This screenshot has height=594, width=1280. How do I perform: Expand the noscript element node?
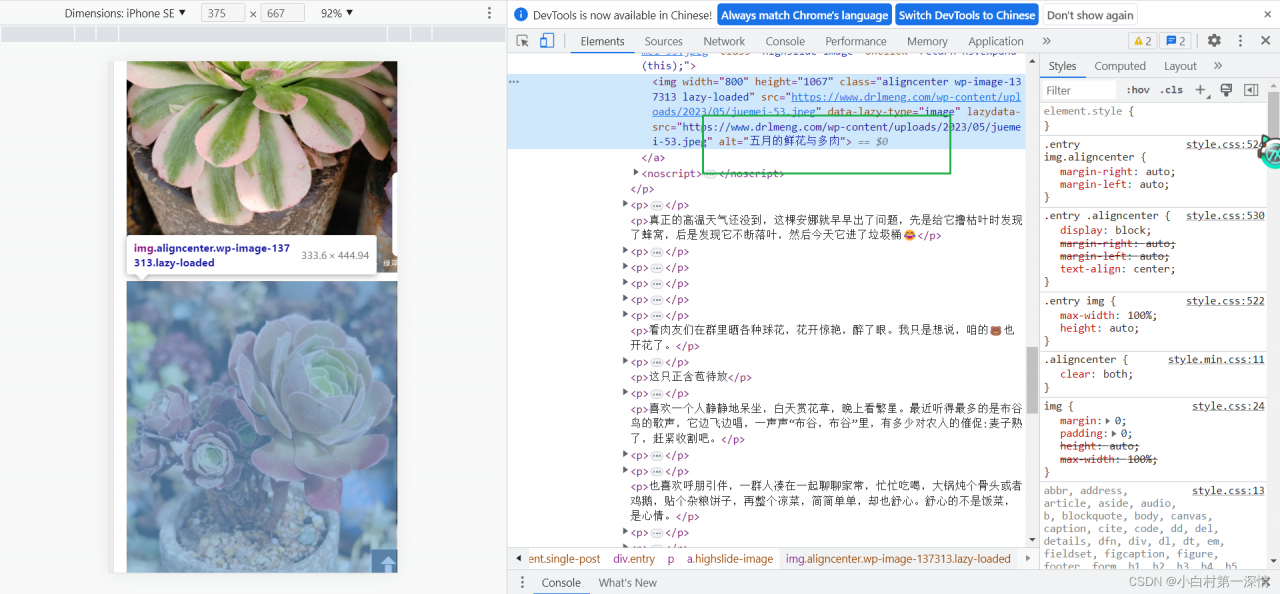(x=636, y=173)
